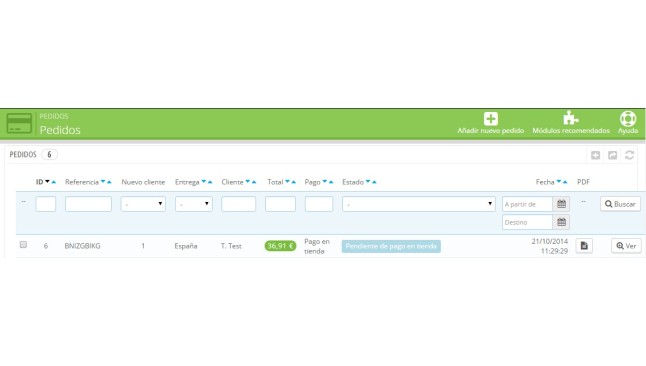The height and width of the screenshot is (366, 646).
Task: Click the Ver button for order 6
Action: tap(626, 246)
